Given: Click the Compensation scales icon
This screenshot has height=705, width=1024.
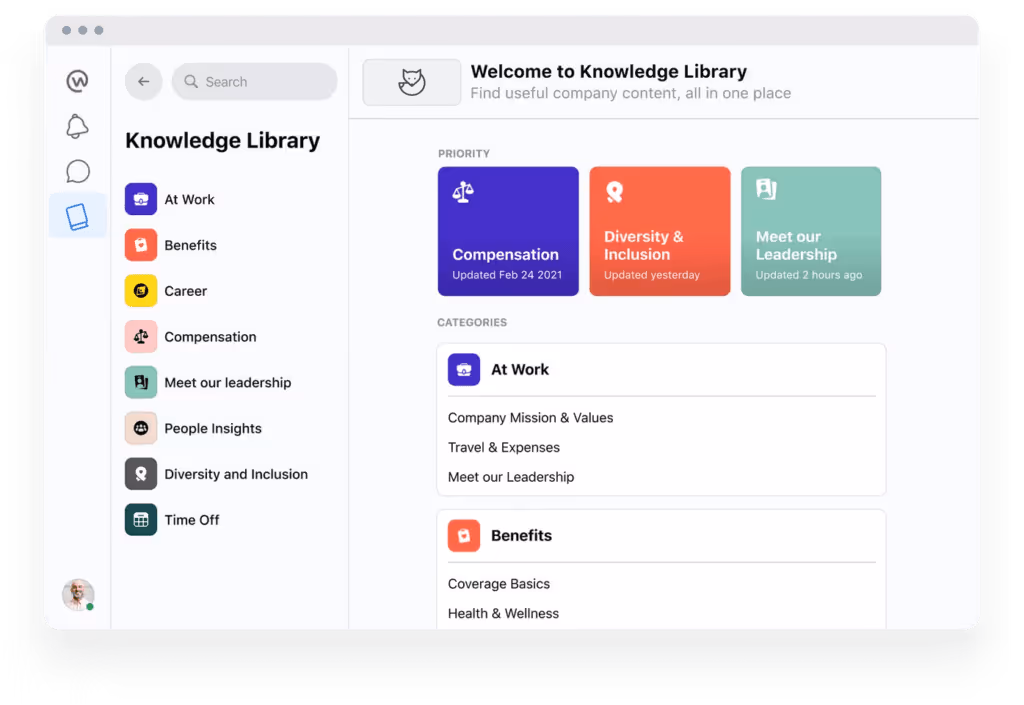Looking at the screenshot, I should coord(139,336).
